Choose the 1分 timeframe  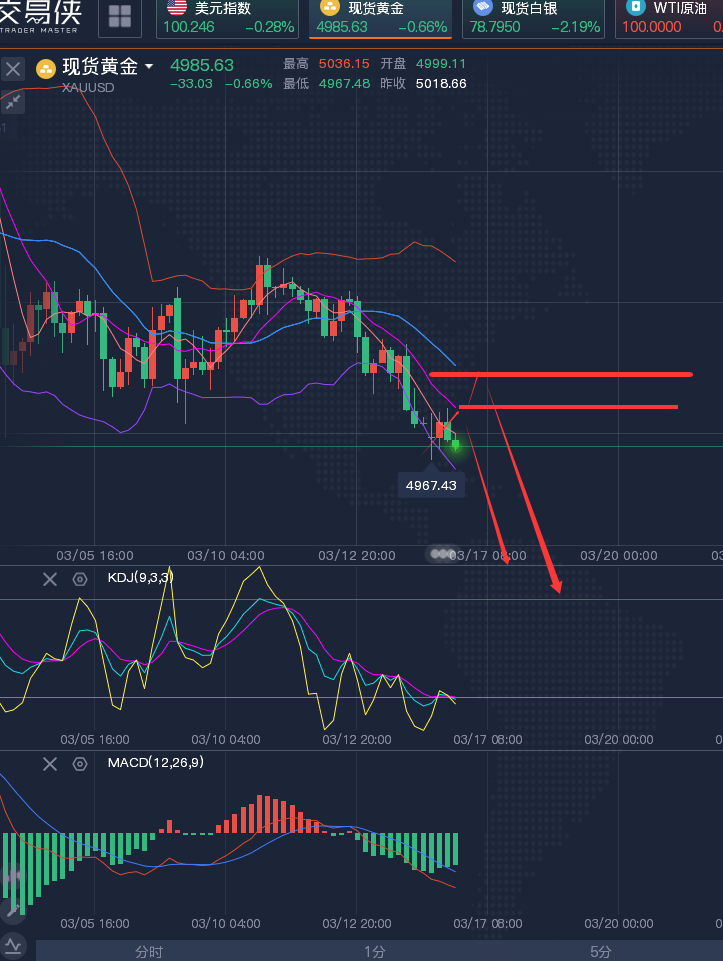pos(374,952)
